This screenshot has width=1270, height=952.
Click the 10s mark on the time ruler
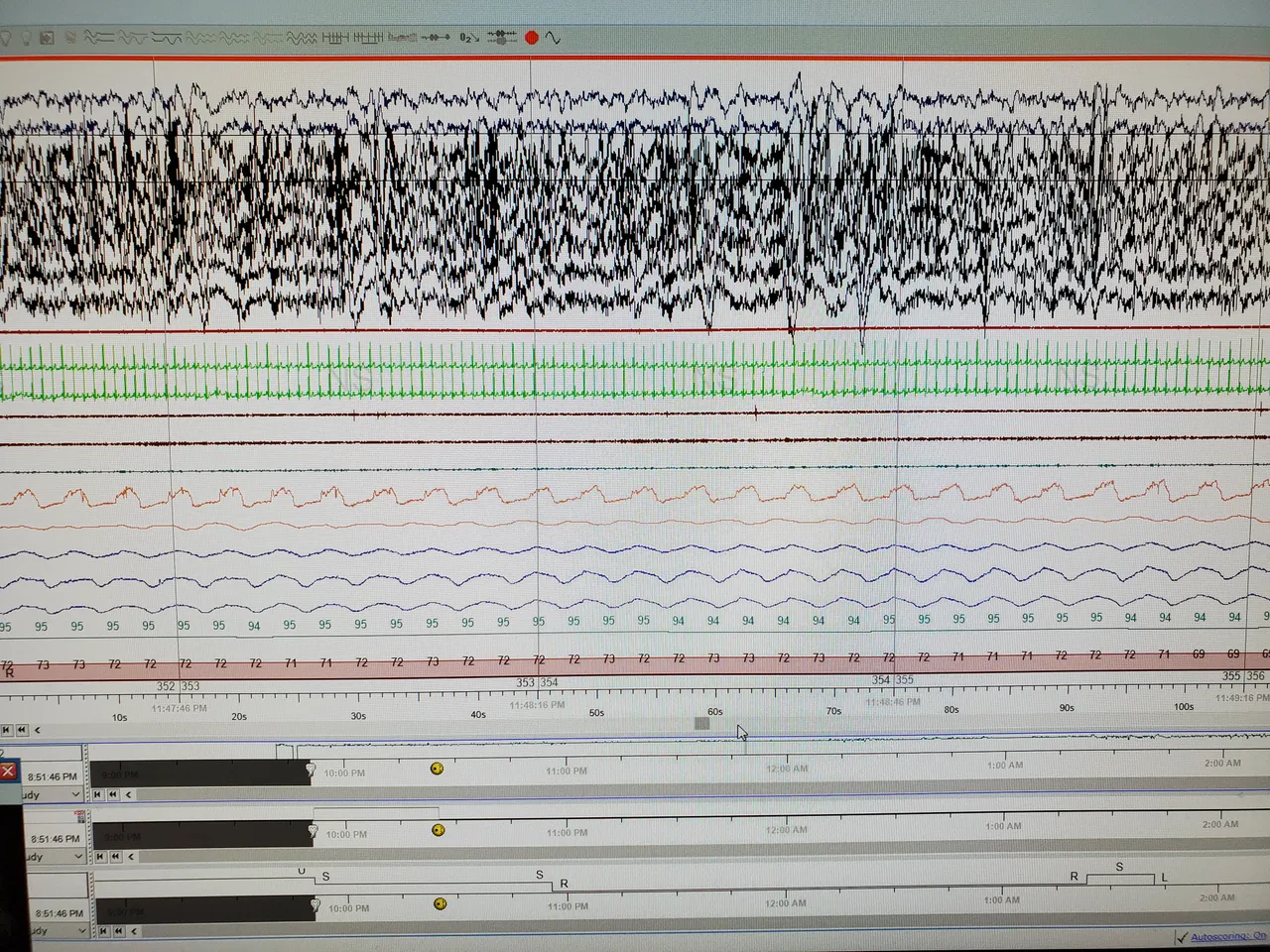[x=119, y=717]
